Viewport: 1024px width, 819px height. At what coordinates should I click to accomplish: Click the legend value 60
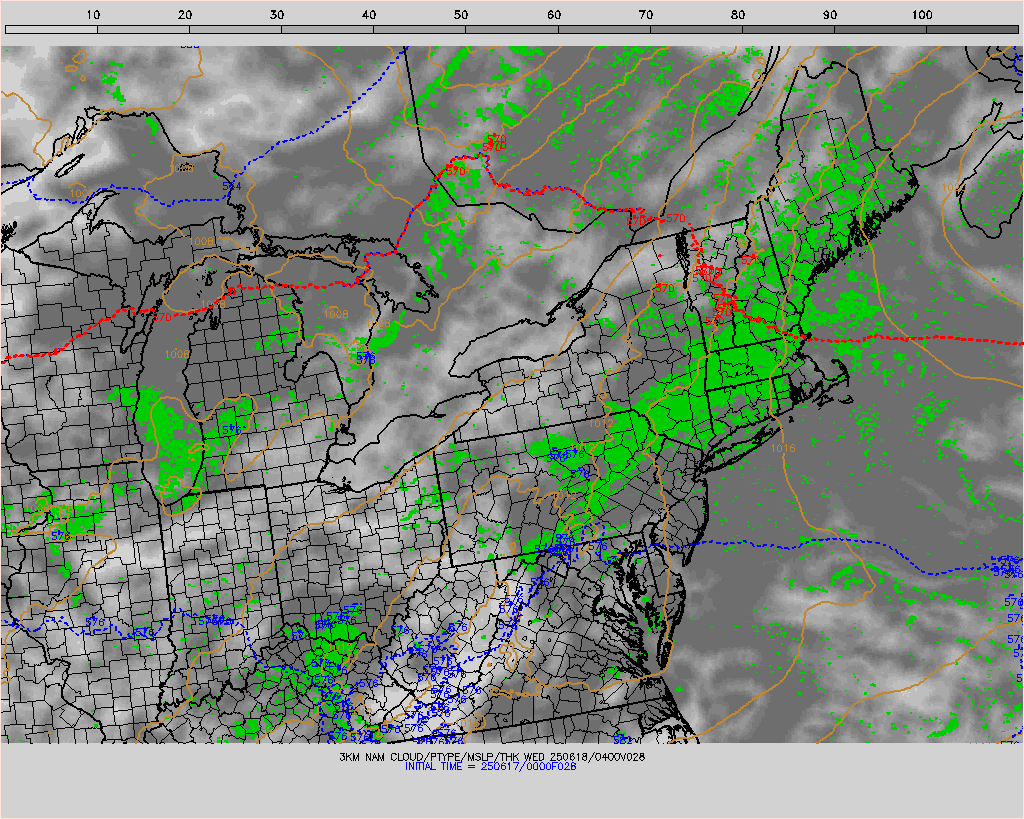click(x=554, y=14)
